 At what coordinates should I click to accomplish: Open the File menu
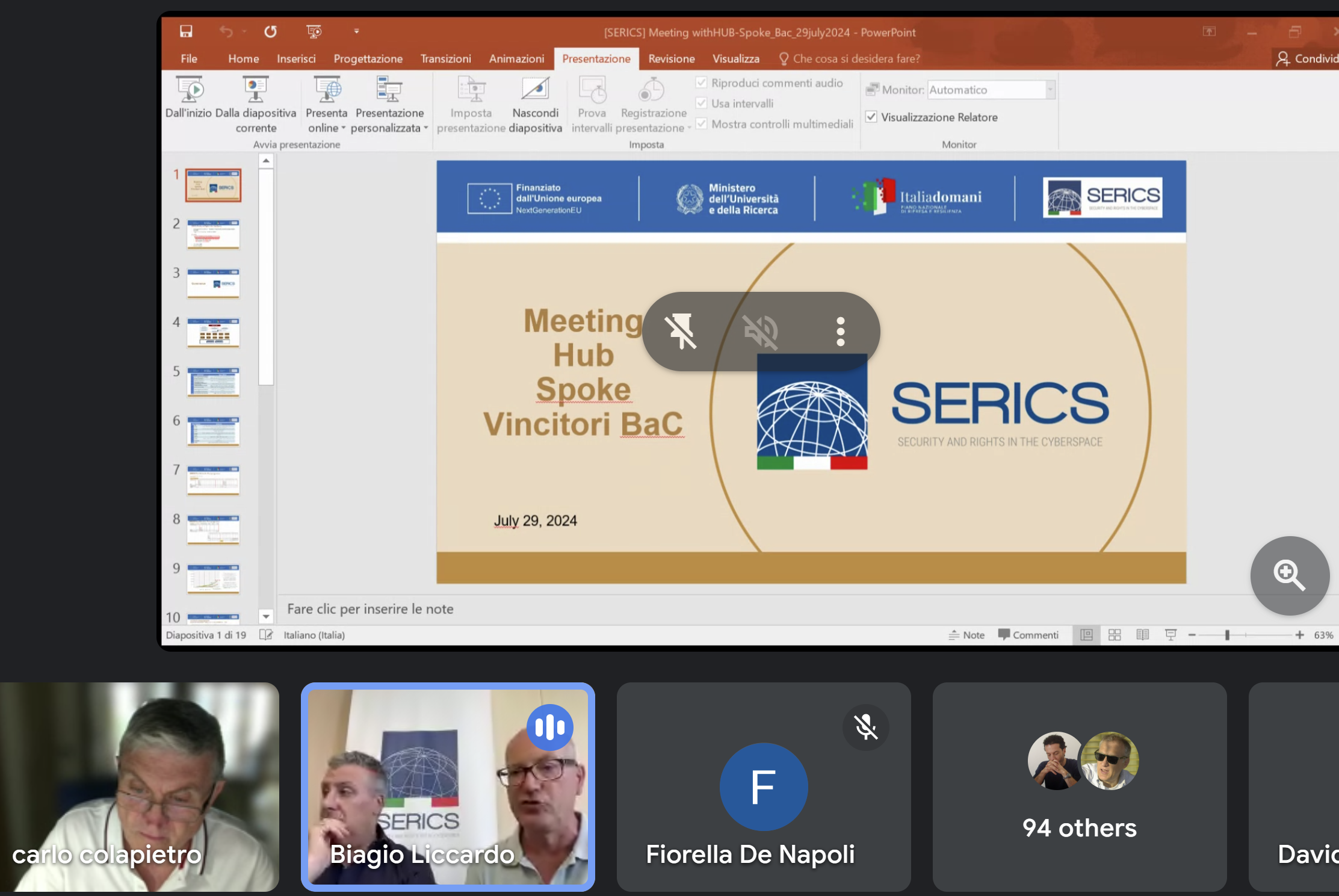(189, 58)
